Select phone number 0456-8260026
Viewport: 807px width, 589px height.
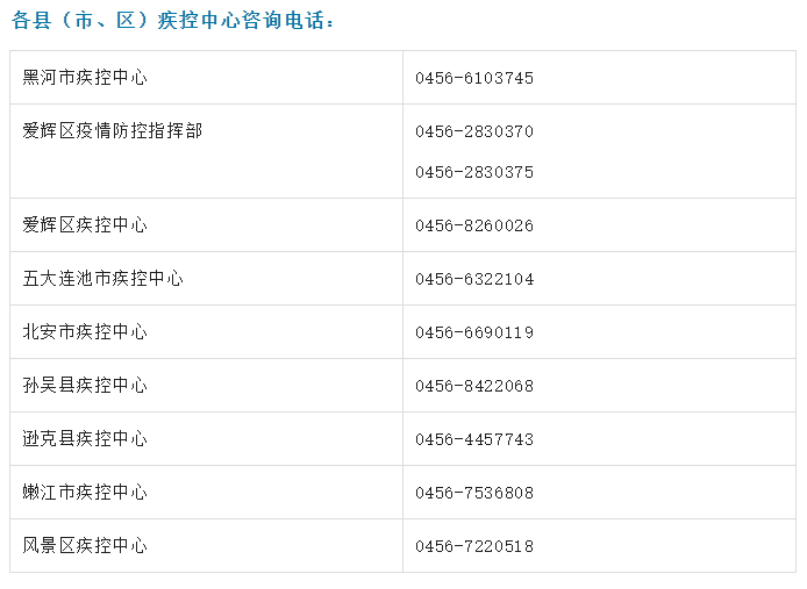click(474, 226)
